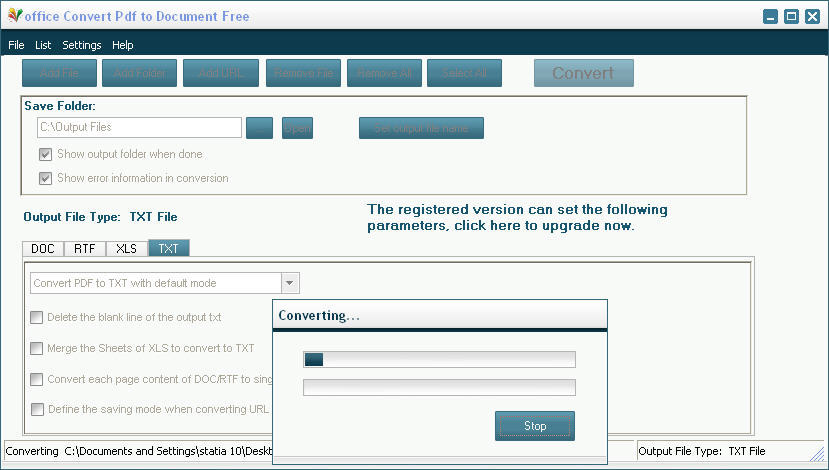Viewport: 829px width, 470px height.
Task: Enable Delete the blank line option
Action: pos(36,317)
